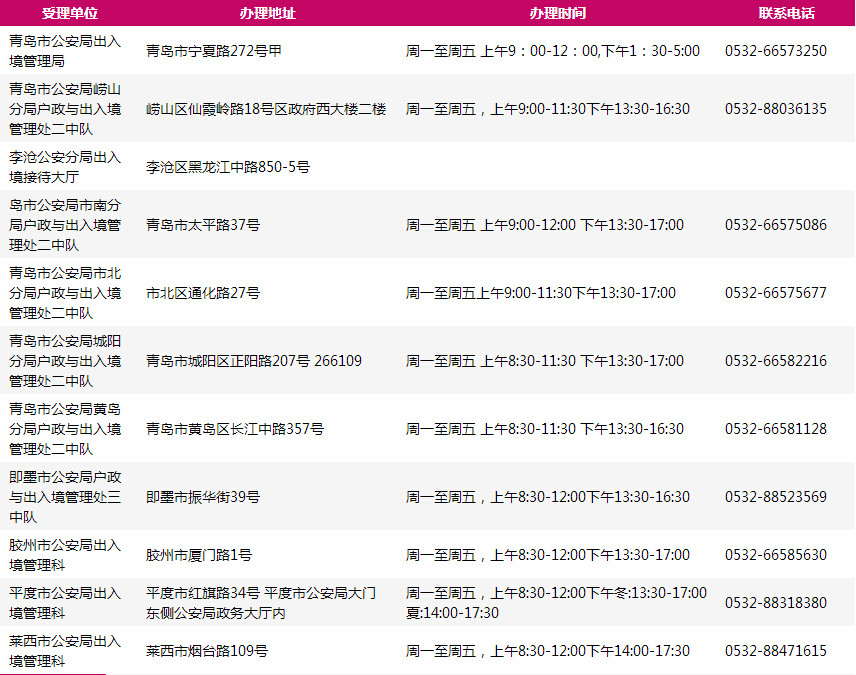This screenshot has height=675, width=856.
Task: Select 岛市公安局市南分局 unit cell
Action: click(65, 224)
